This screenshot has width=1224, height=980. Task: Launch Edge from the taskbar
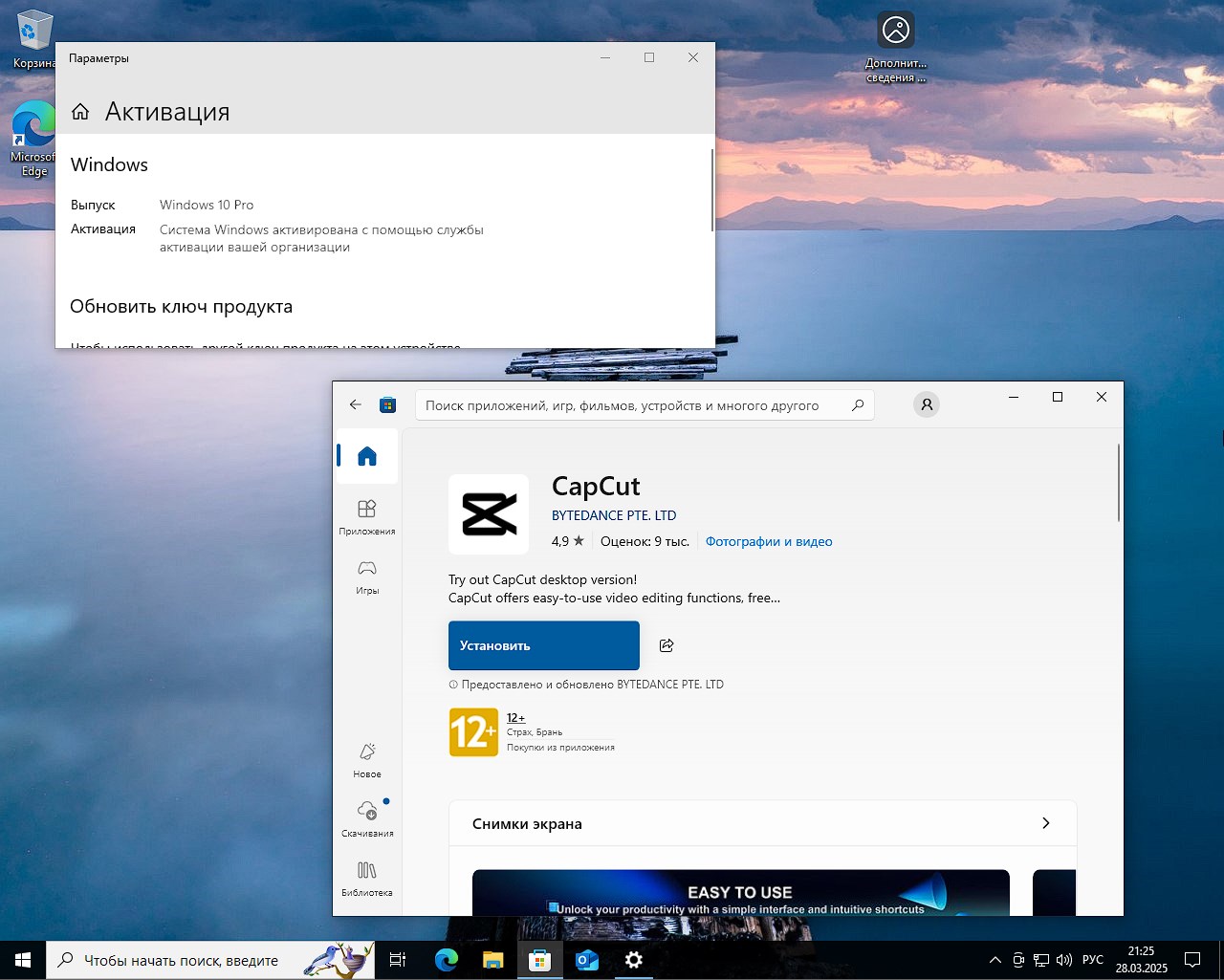click(x=447, y=960)
